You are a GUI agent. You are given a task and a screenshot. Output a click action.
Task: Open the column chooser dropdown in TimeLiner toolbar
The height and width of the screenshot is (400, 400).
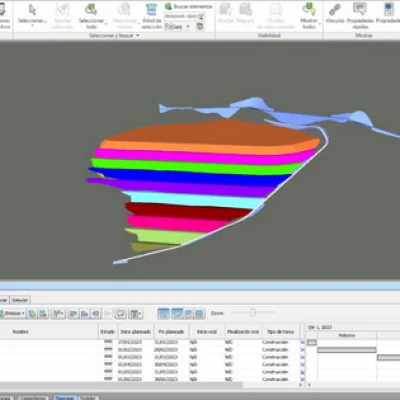(x=135, y=313)
